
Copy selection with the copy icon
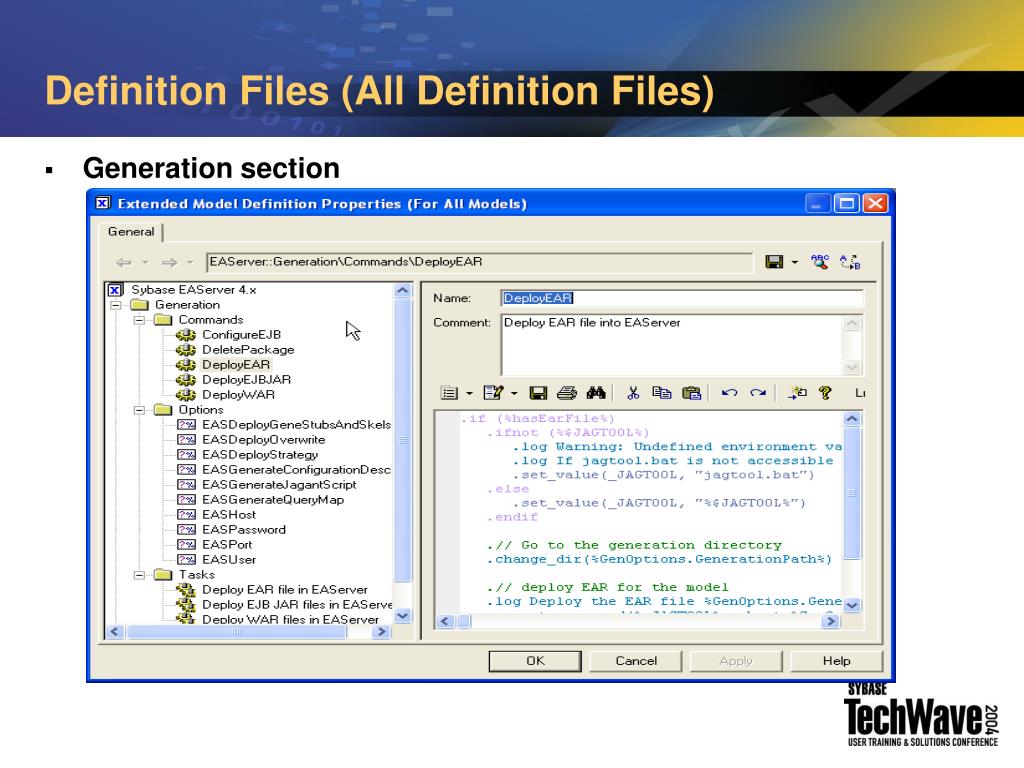(x=662, y=392)
